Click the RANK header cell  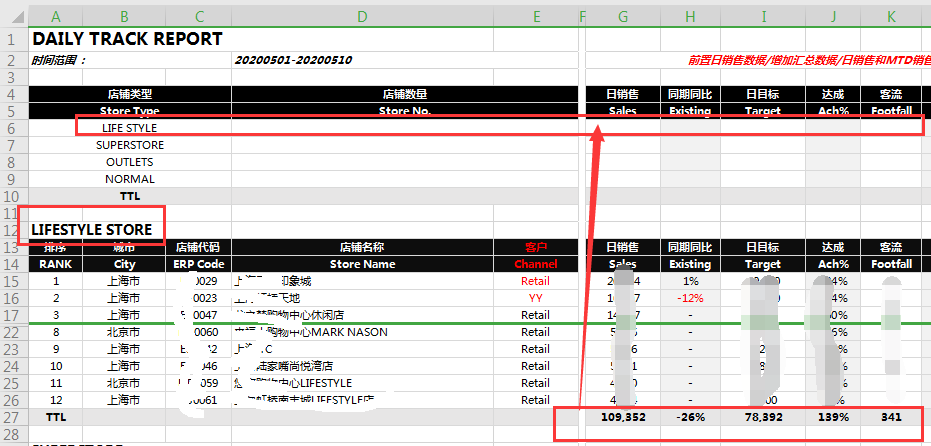(x=56, y=264)
